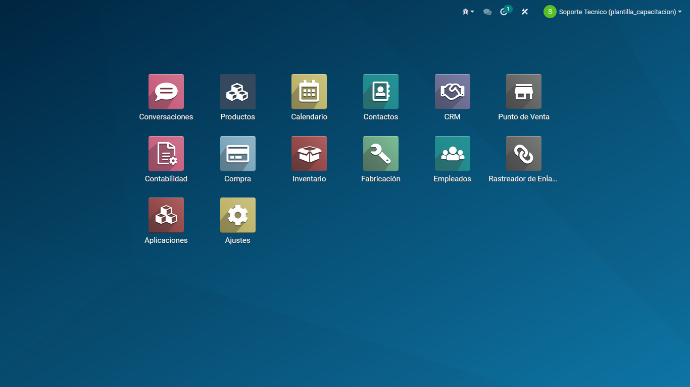Open the Productos app
Viewport: 690px width, 387px height.
pos(238,92)
